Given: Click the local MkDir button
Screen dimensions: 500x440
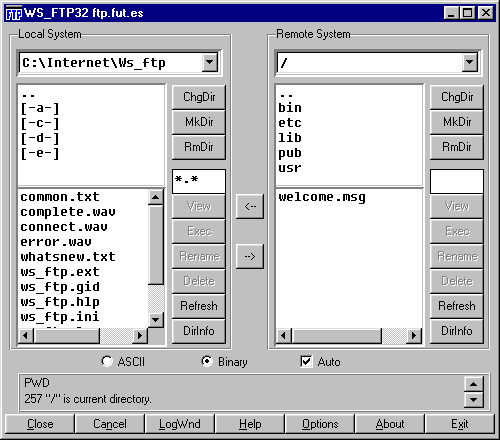Looking at the screenshot, I should (199, 122).
